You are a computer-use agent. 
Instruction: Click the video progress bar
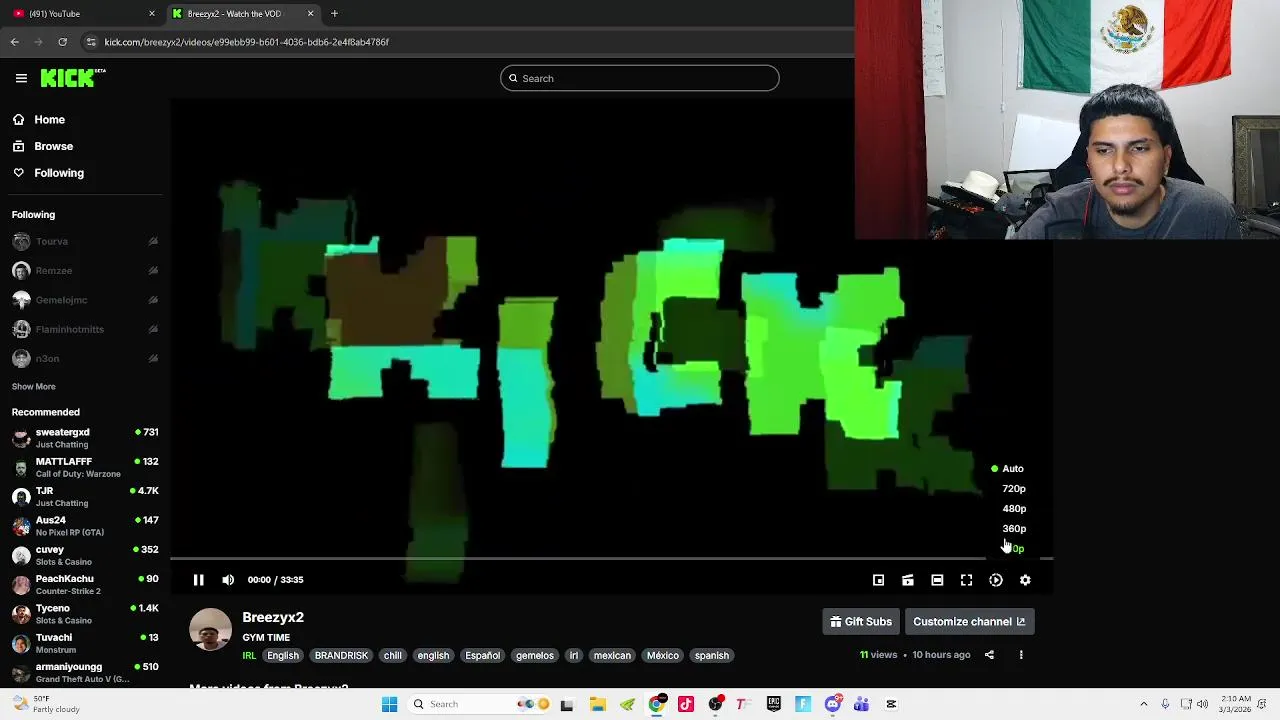[x=611, y=559]
